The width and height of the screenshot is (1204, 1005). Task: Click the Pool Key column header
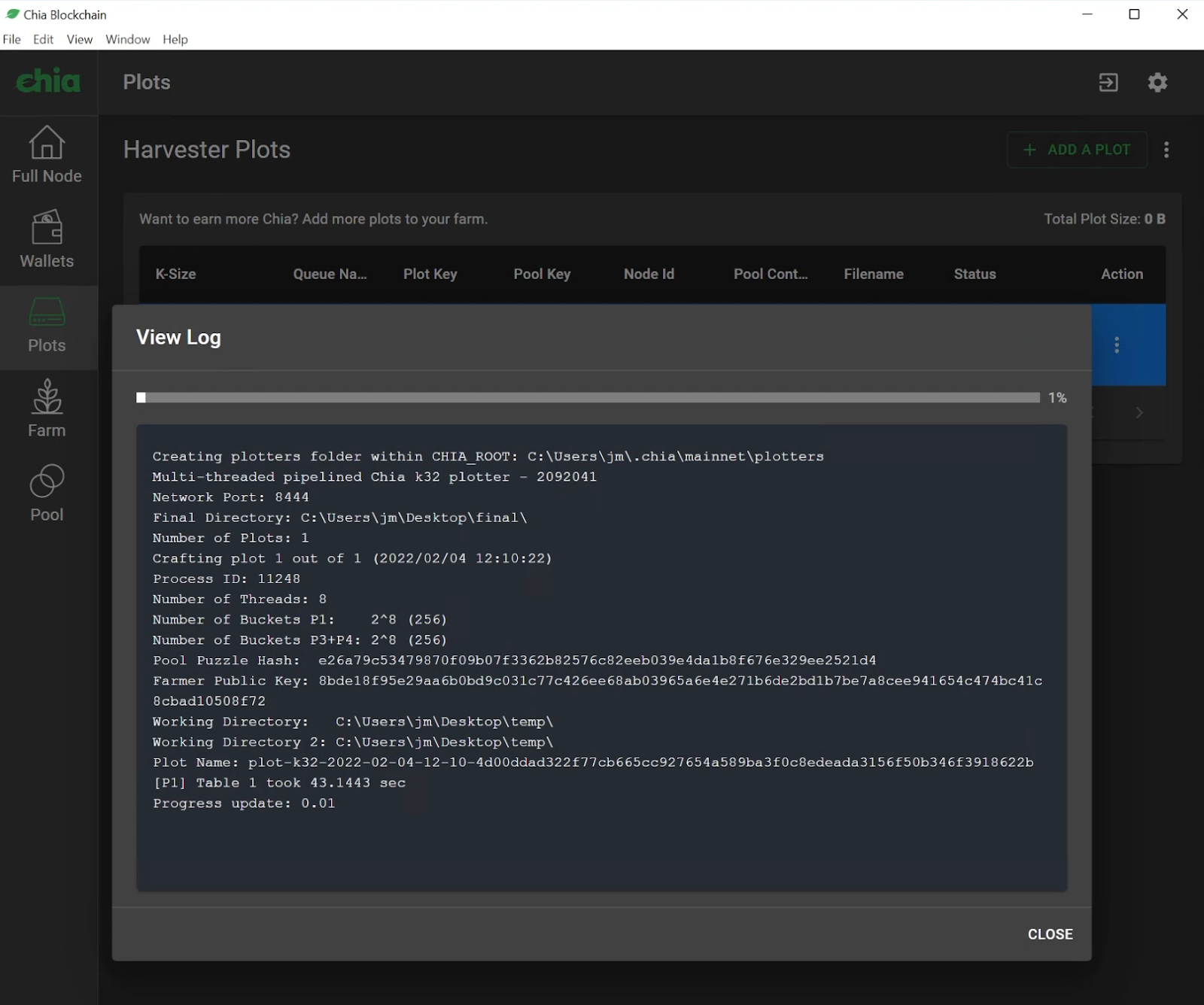(542, 274)
